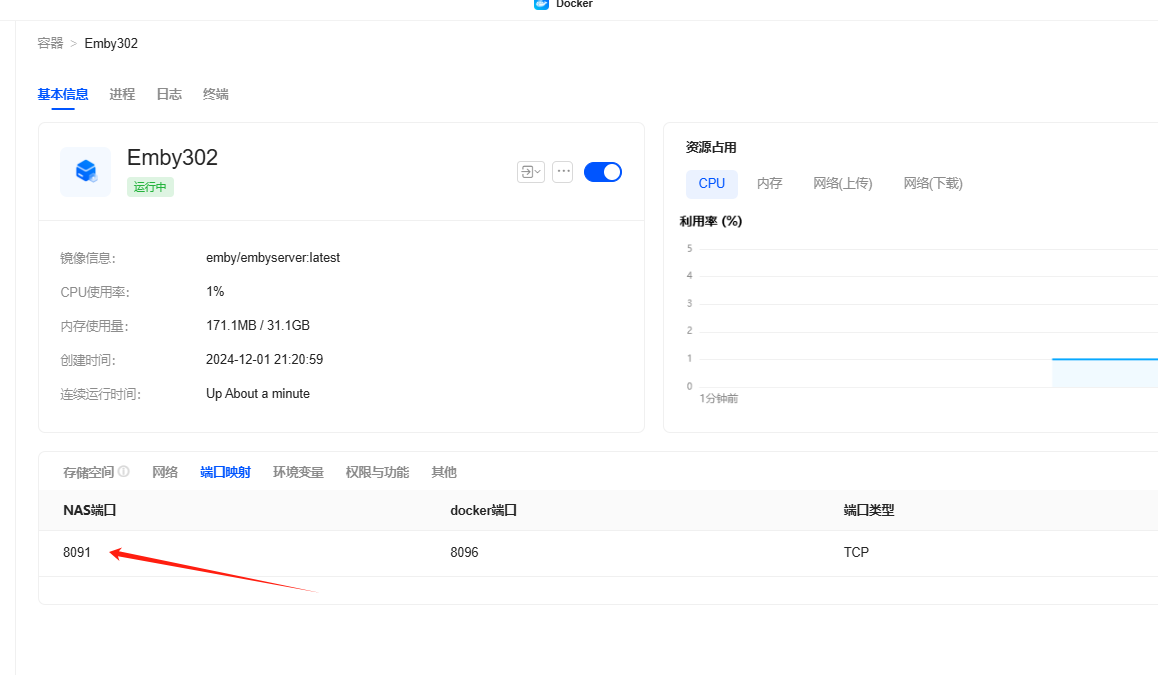Open the 终端 tab
This screenshot has width=1158, height=675.
(x=216, y=95)
